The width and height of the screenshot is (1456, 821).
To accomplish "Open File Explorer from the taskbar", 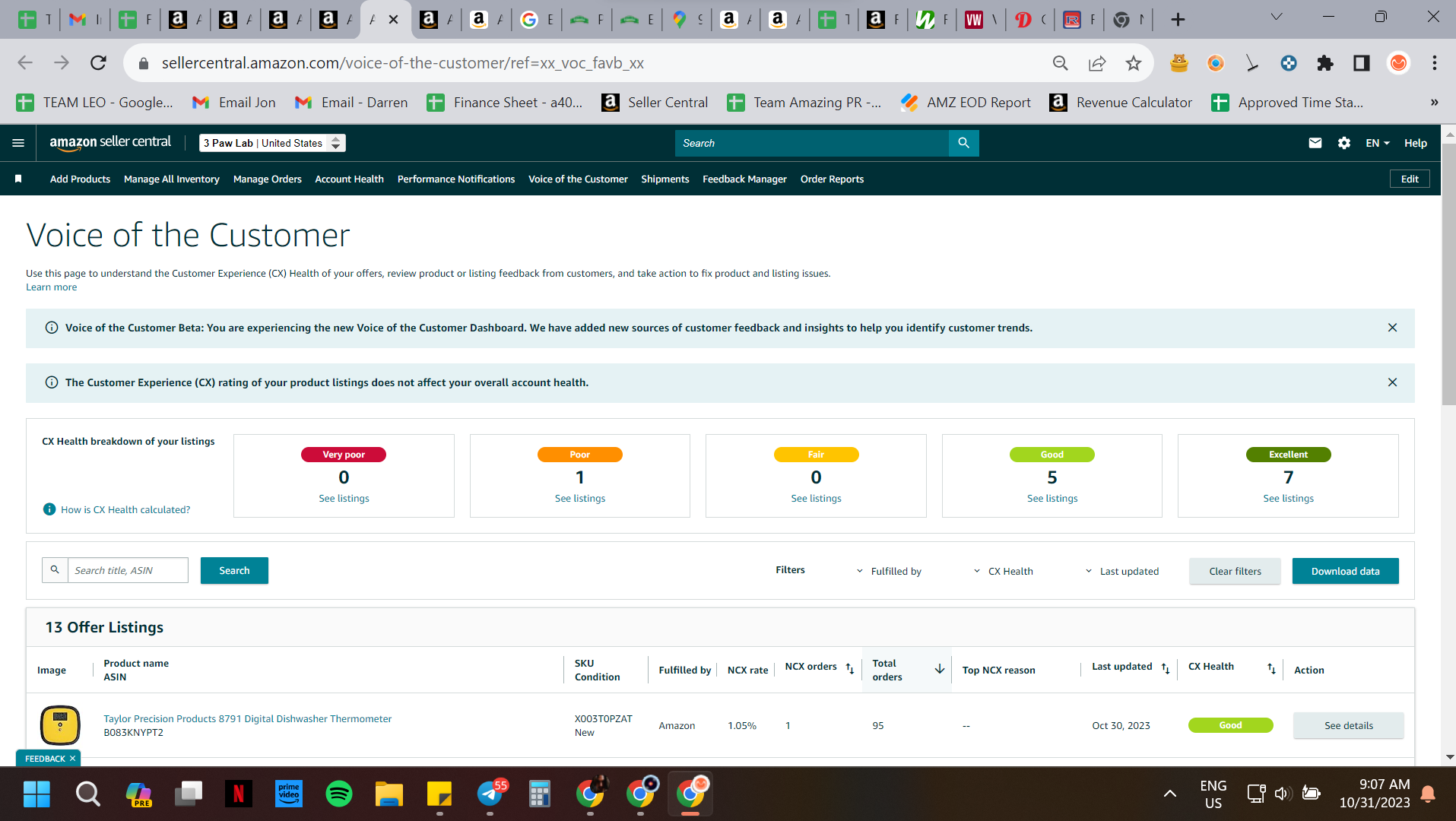I will (389, 794).
